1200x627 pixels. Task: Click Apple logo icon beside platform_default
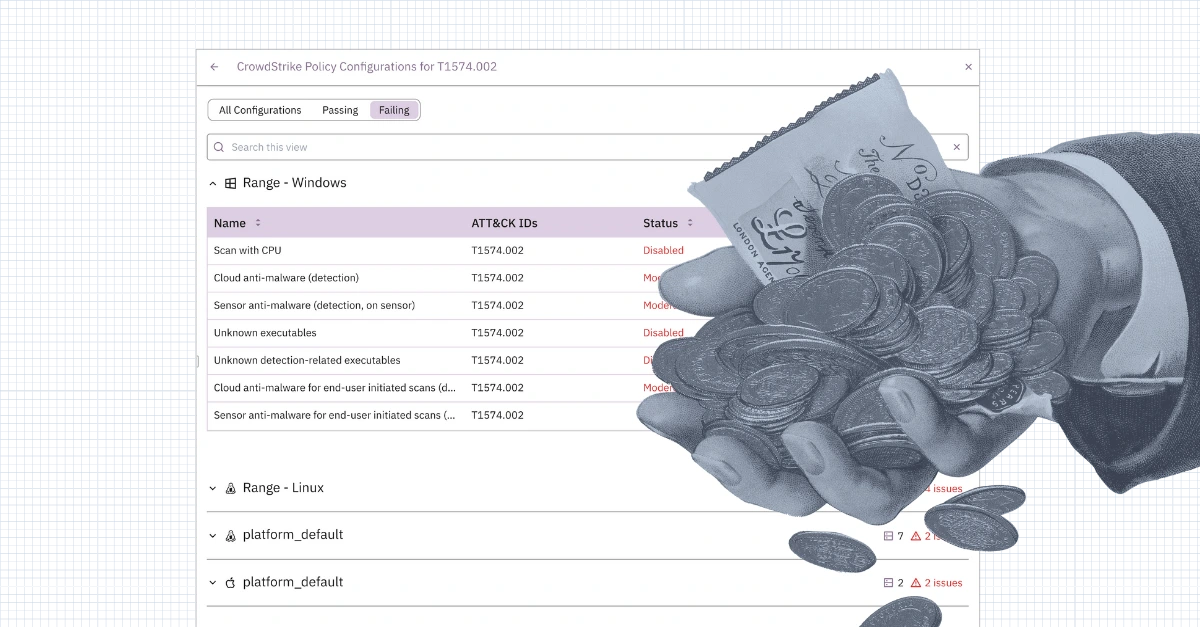[x=231, y=582]
